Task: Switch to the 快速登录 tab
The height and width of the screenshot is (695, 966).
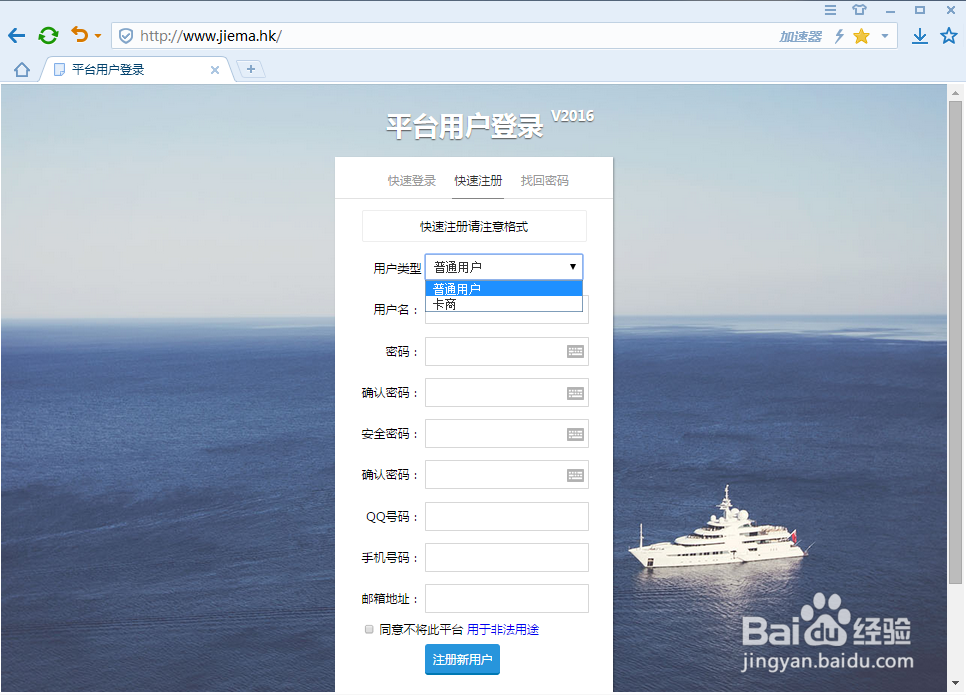Action: (x=412, y=181)
